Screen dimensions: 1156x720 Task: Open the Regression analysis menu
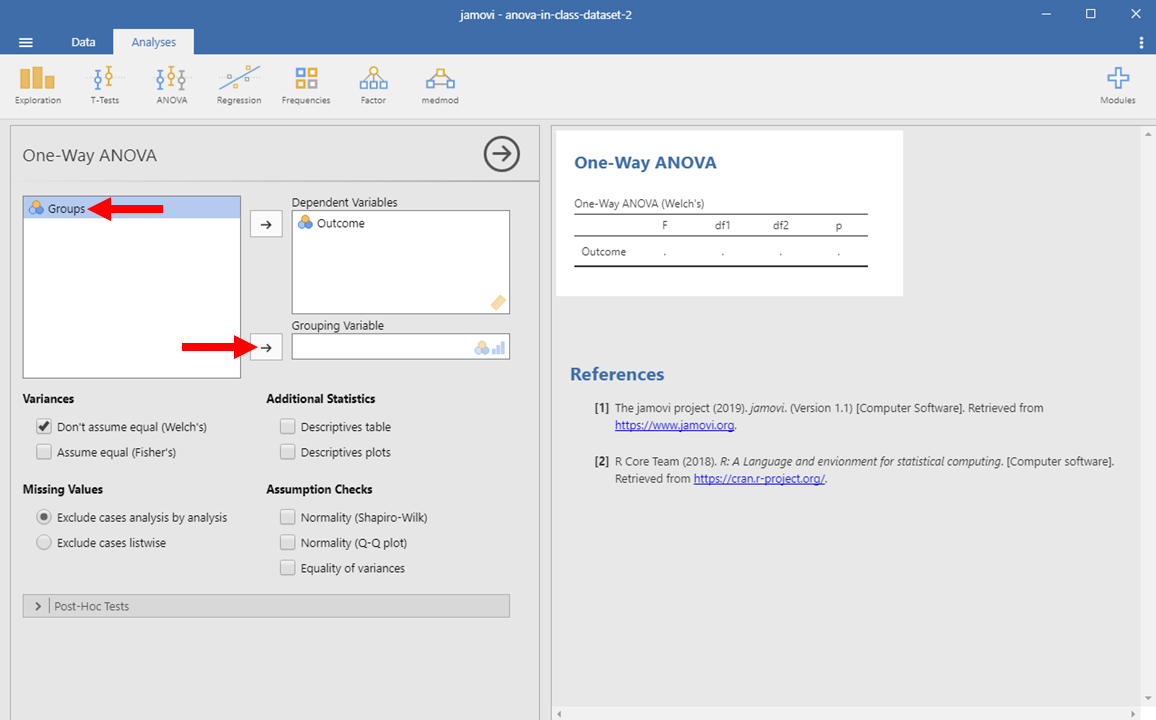tap(239, 84)
